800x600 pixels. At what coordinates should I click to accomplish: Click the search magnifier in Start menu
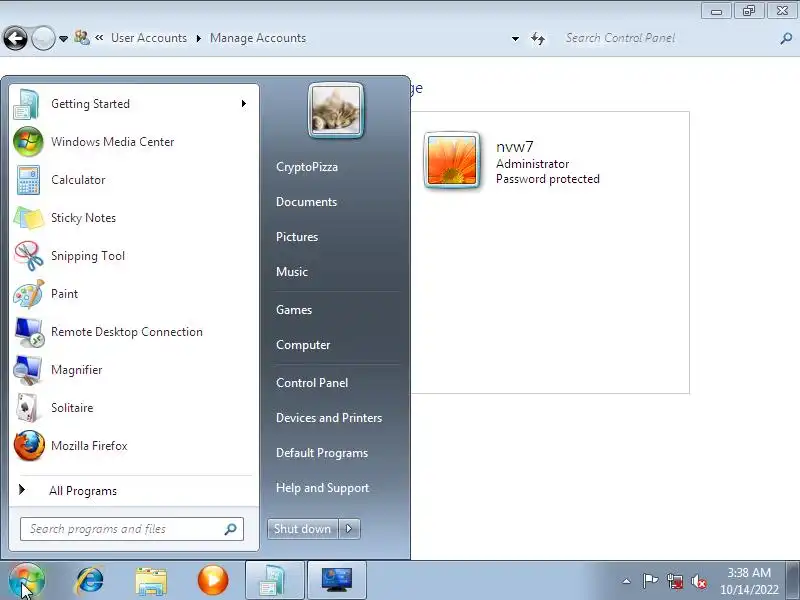[x=231, y=529]
